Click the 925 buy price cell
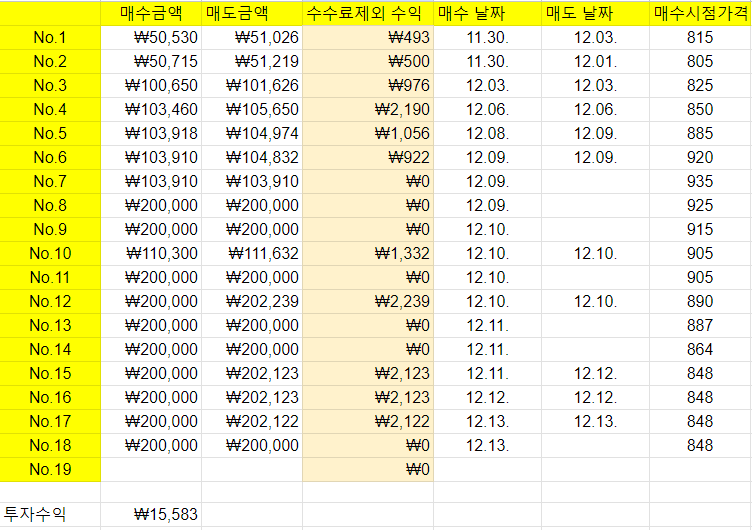The height and width of the screenshot is (530, 752). pos(700,205)
